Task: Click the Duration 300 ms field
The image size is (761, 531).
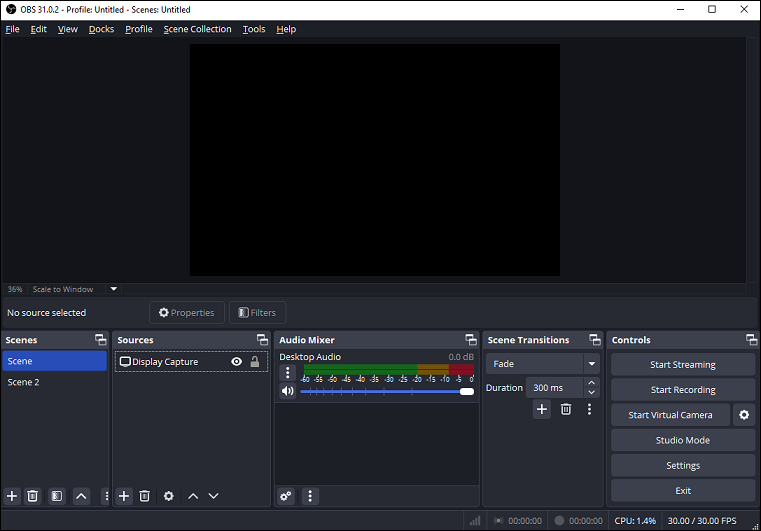Action: 555,388
